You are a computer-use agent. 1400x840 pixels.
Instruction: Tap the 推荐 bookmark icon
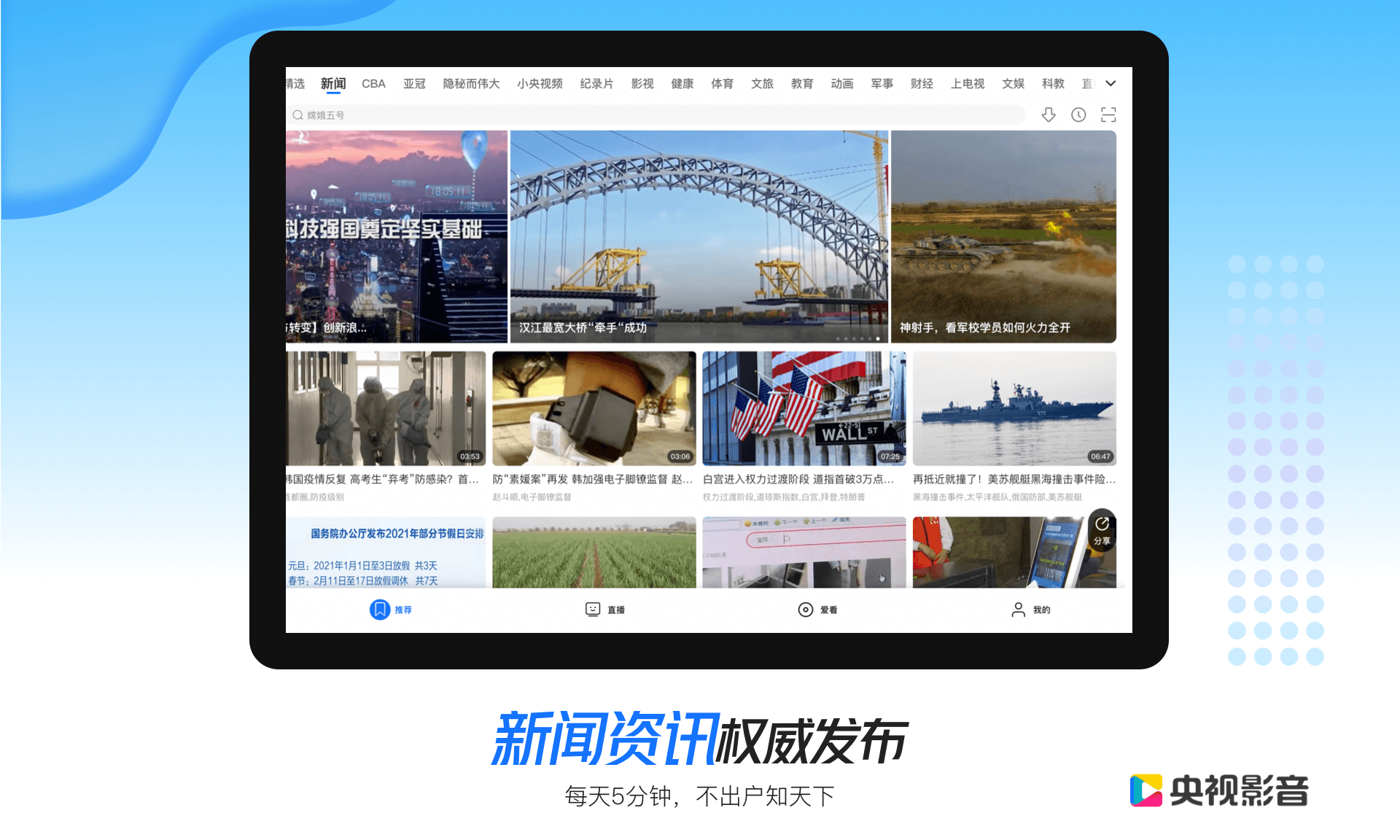coord(379,610)
